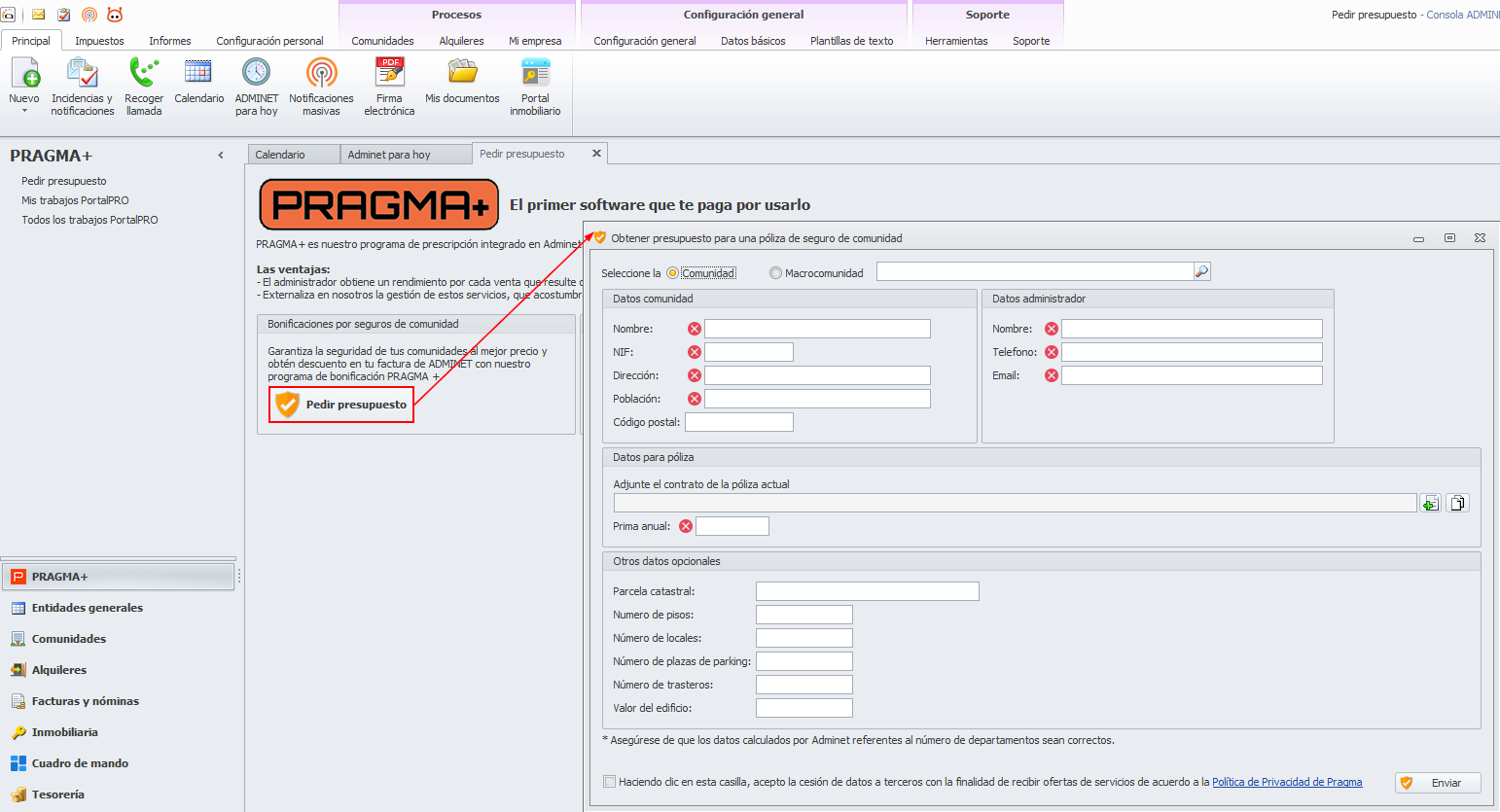
Task: Close the Pedir presupuesto tab
Action: pos(596,154)
